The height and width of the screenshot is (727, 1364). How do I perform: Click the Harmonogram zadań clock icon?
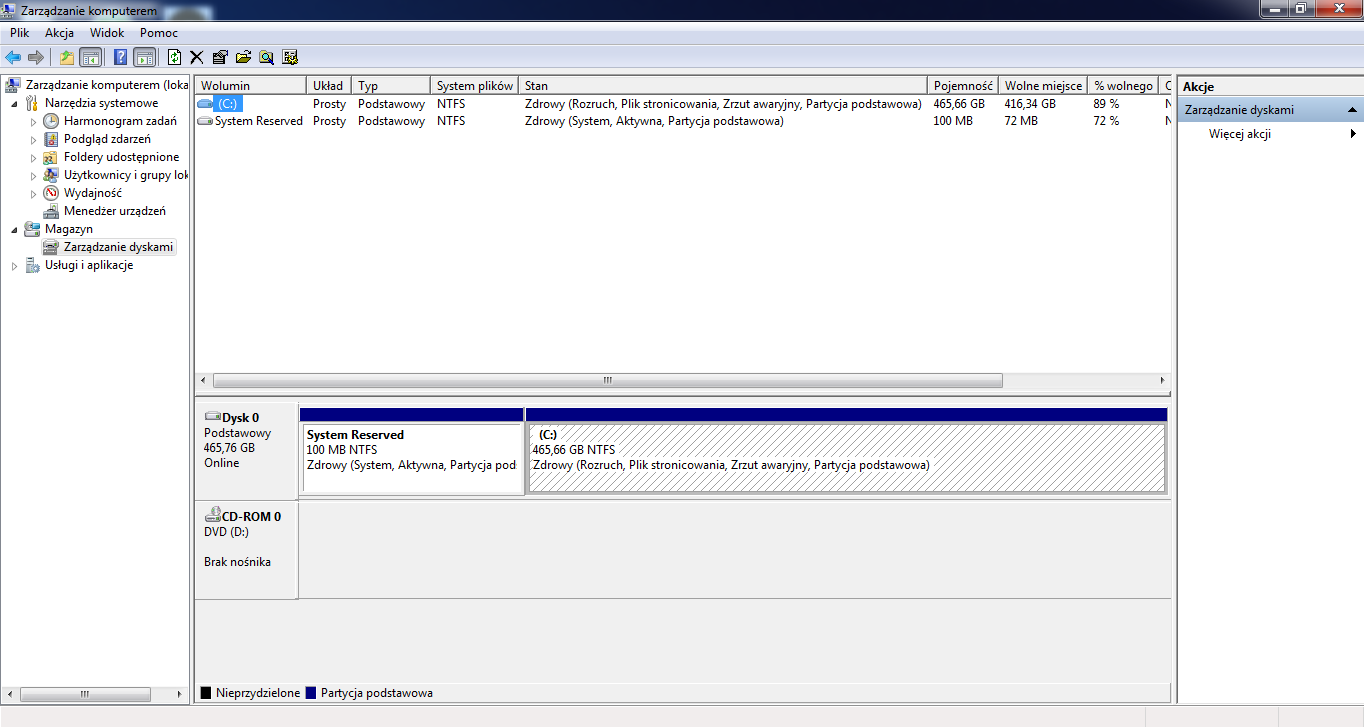(51, 121)
